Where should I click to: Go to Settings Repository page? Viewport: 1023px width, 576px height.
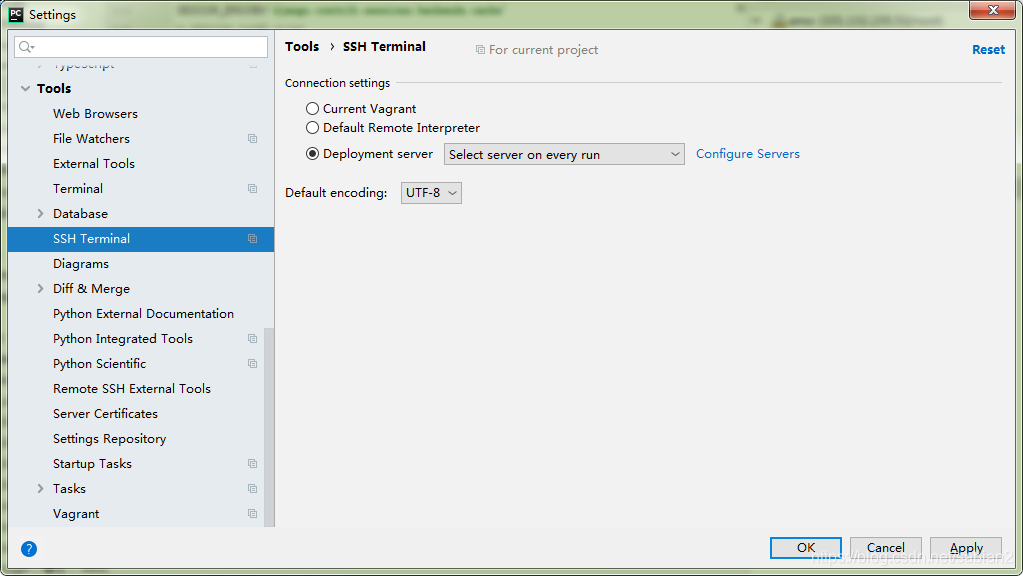click(110, 438)
